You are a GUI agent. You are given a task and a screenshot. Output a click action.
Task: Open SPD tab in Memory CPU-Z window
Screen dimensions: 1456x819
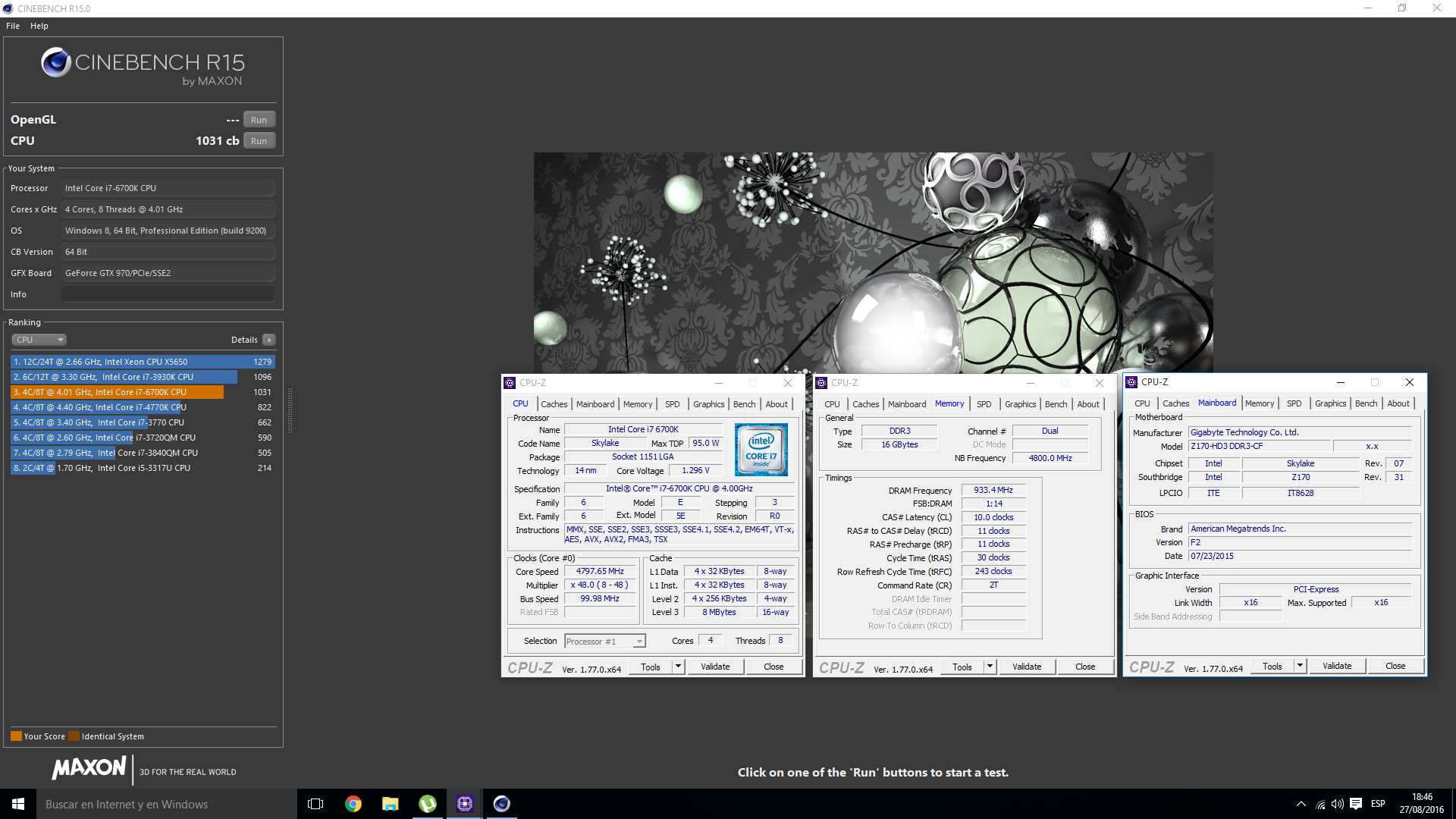pos(984,404)
